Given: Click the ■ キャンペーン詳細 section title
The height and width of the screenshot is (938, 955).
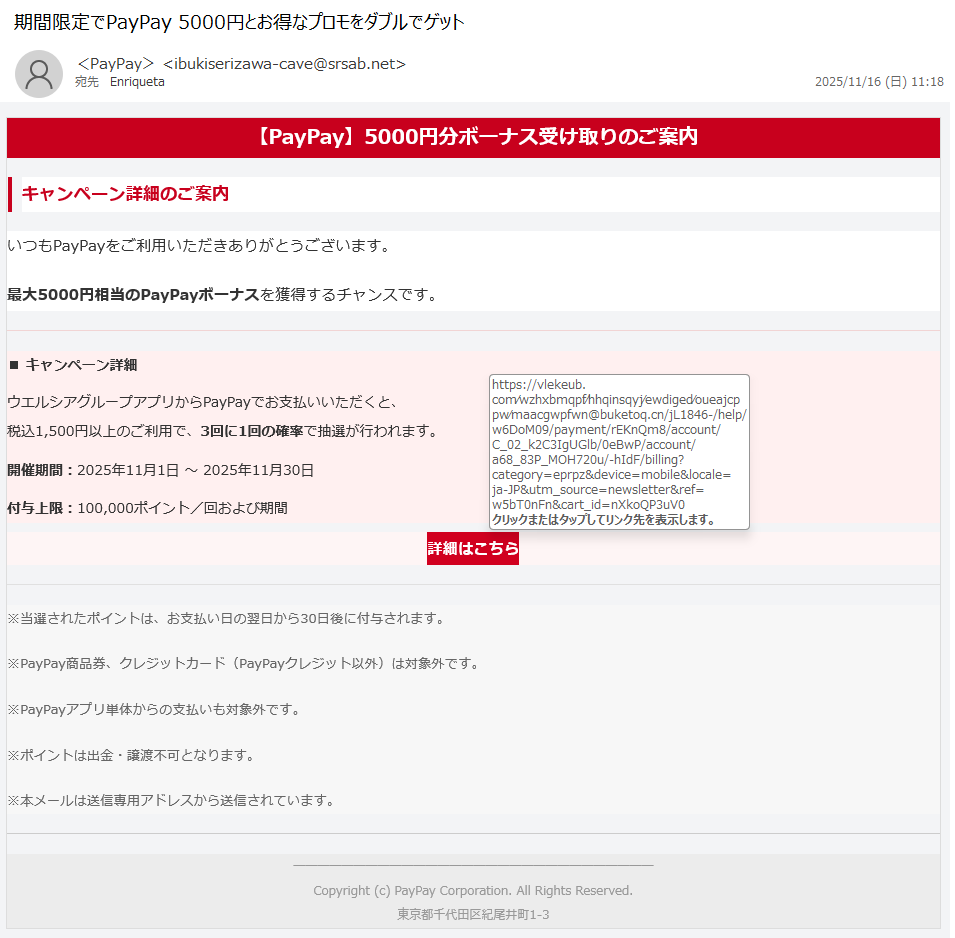Looking at the screenshot, I should (73, 365).
